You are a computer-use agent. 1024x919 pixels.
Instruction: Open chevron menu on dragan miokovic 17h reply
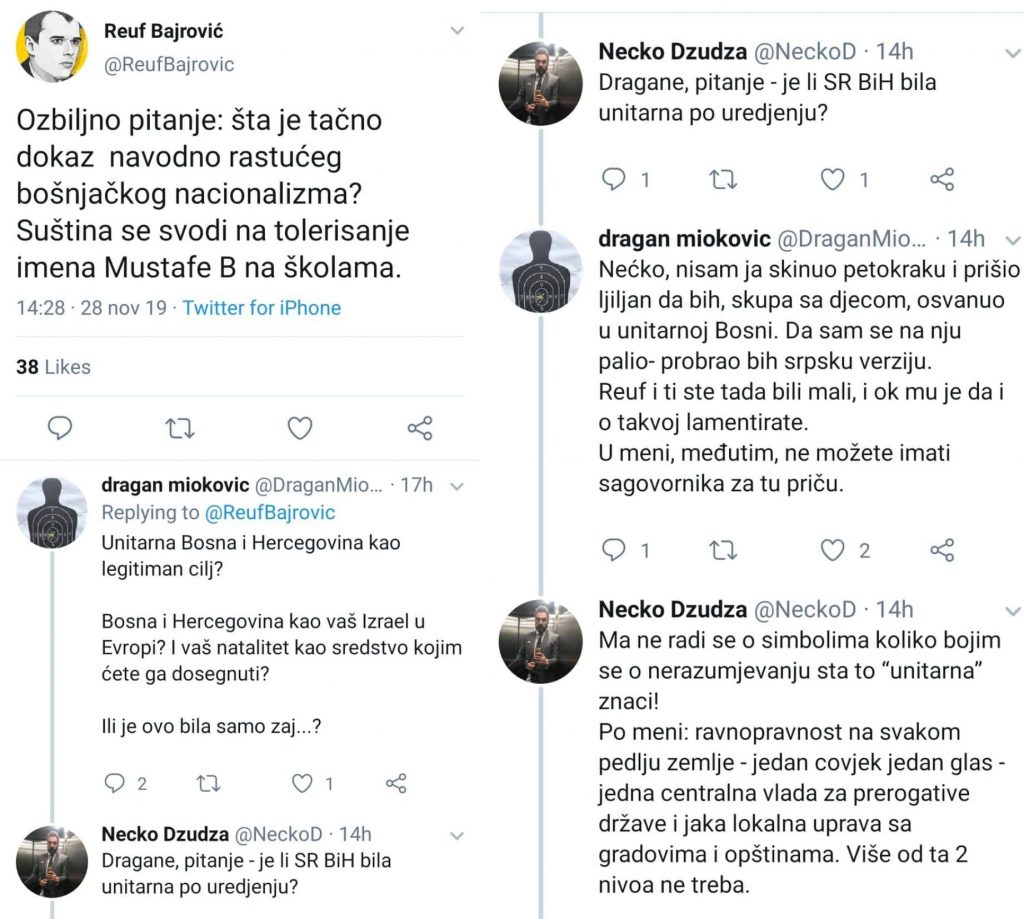click(x=457, y=486)
